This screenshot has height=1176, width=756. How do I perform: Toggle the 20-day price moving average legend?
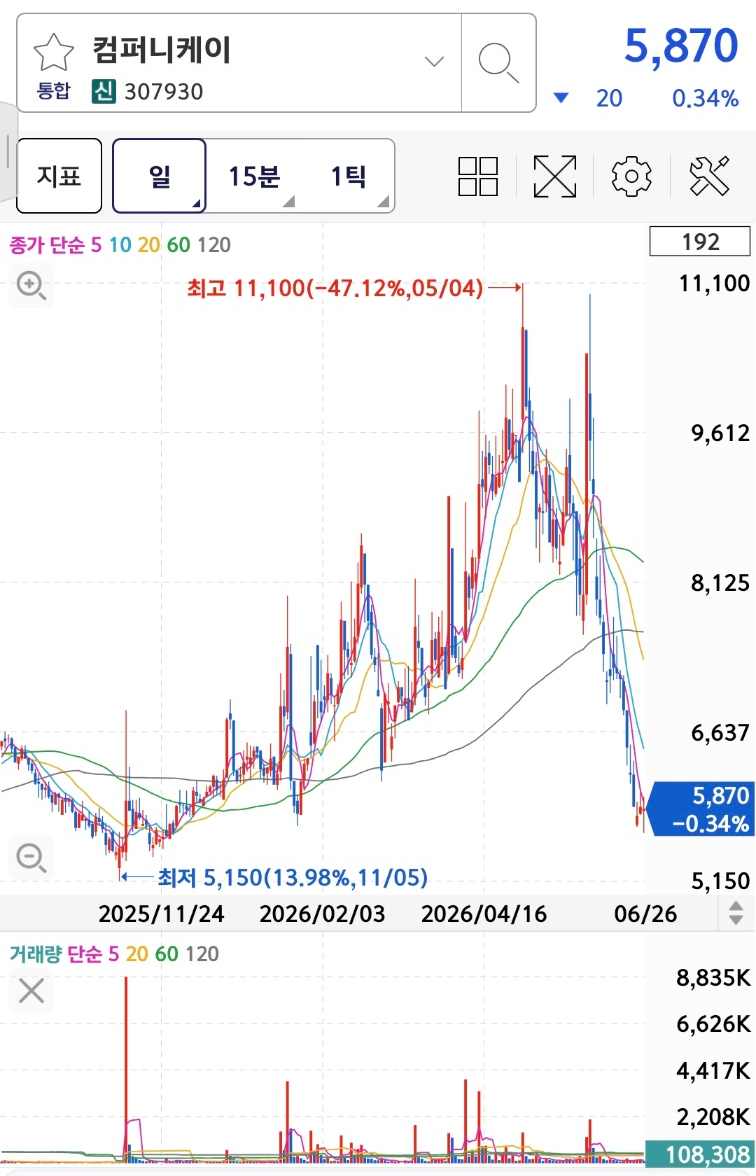pyautogui.click(x=148, y=244)
